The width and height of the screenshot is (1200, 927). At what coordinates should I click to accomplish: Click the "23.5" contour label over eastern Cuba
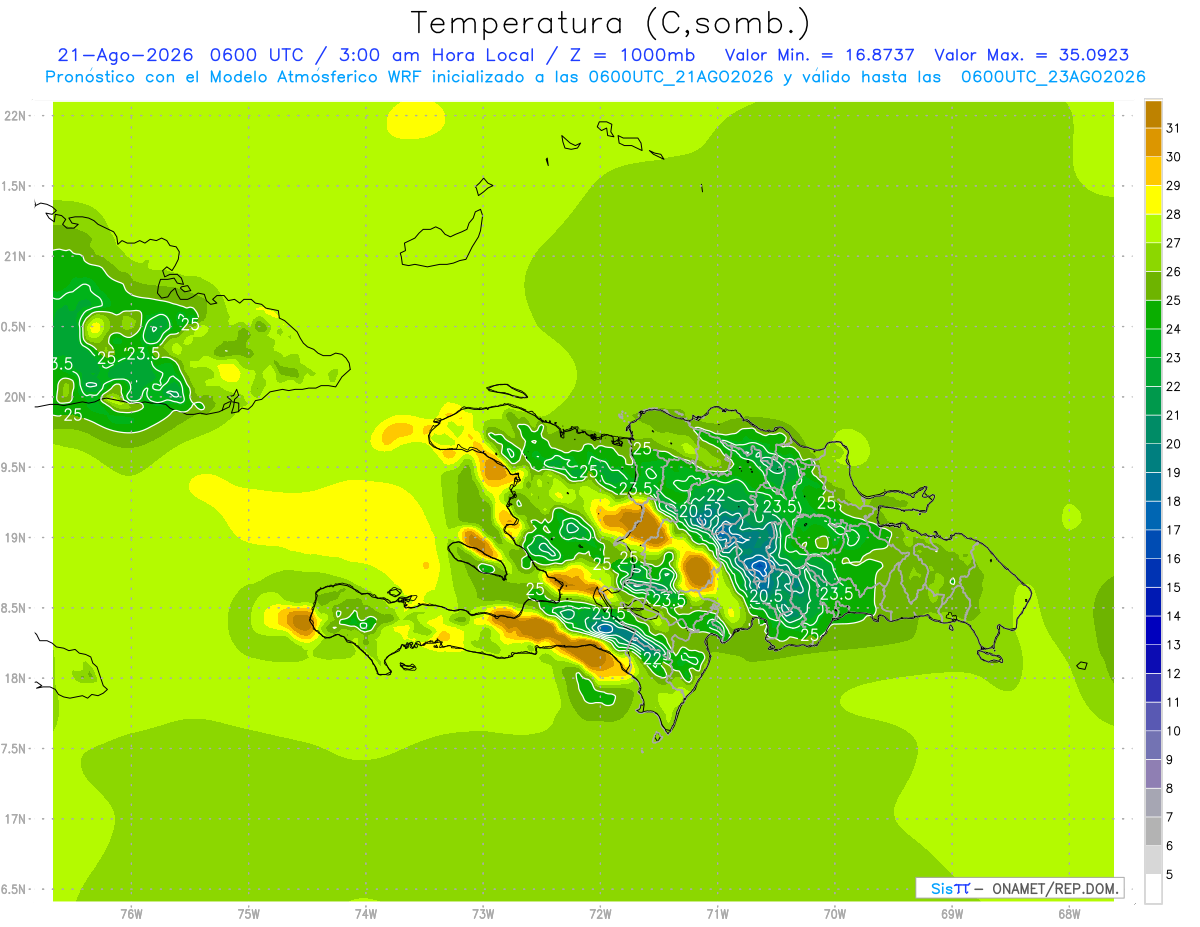142,353
